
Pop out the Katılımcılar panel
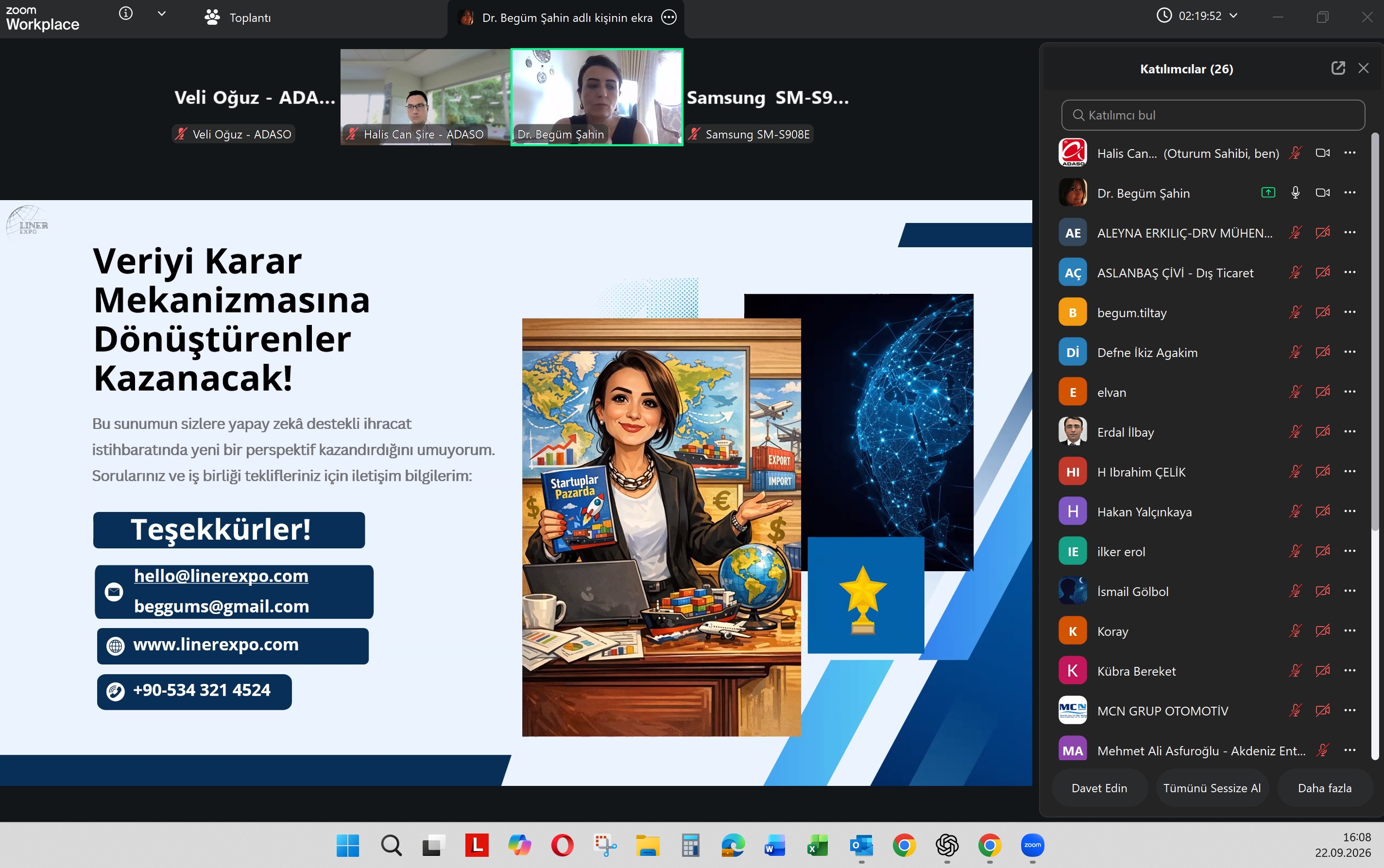(x=1338, y=68)
